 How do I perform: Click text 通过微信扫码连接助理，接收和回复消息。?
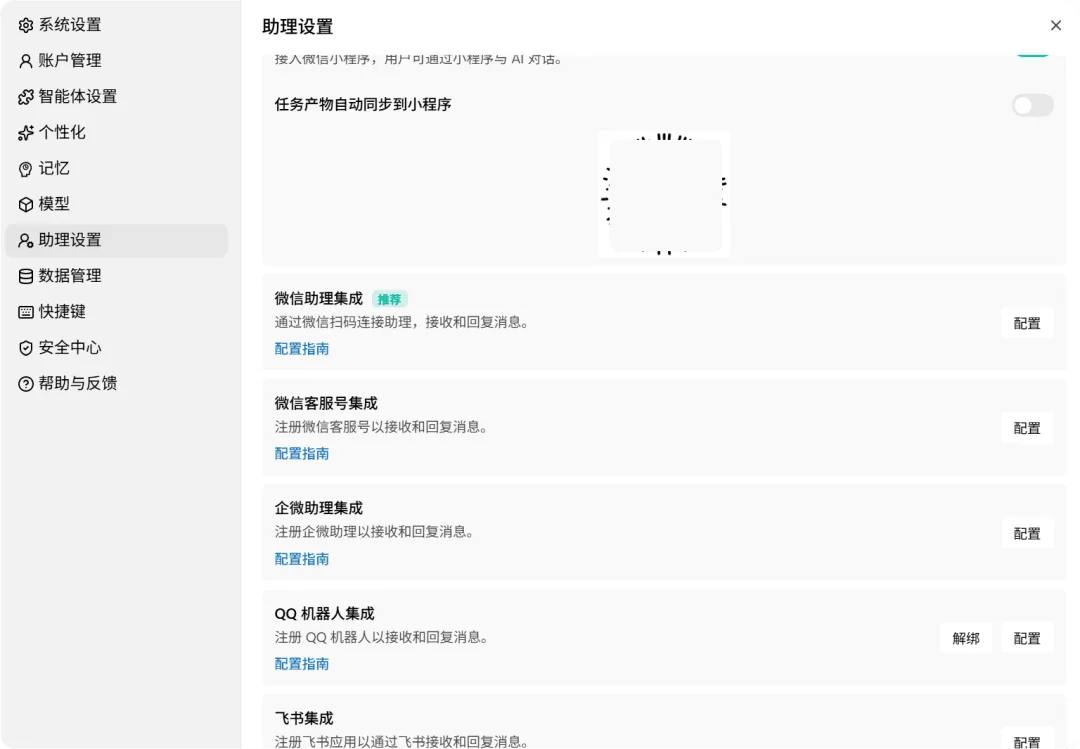coord(403,322)
